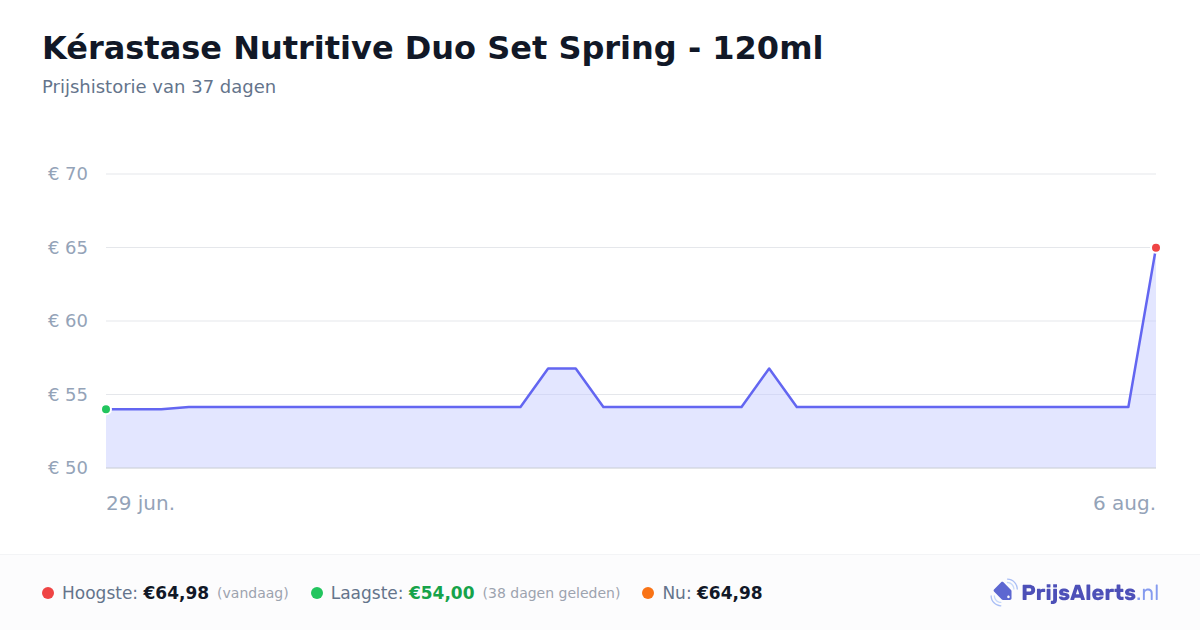This screenshot has width=1200, height=630.
Task: Click the Hoogste €64,98 price value
Action: pos(176,593)
